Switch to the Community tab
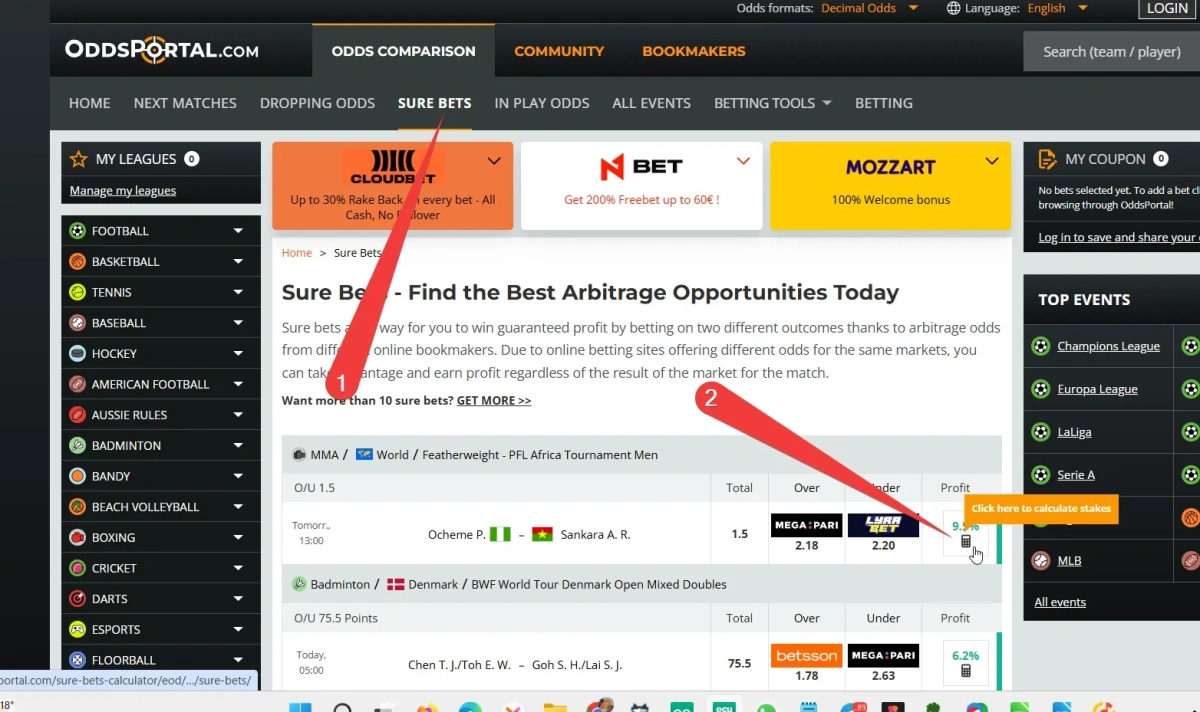1200x712 pixels. tap(559, 51)
